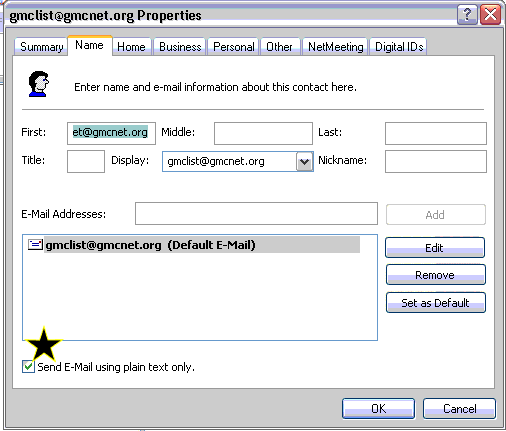Click the Edit button
This screenshot has height=431, width=506.
click(435, 248)
